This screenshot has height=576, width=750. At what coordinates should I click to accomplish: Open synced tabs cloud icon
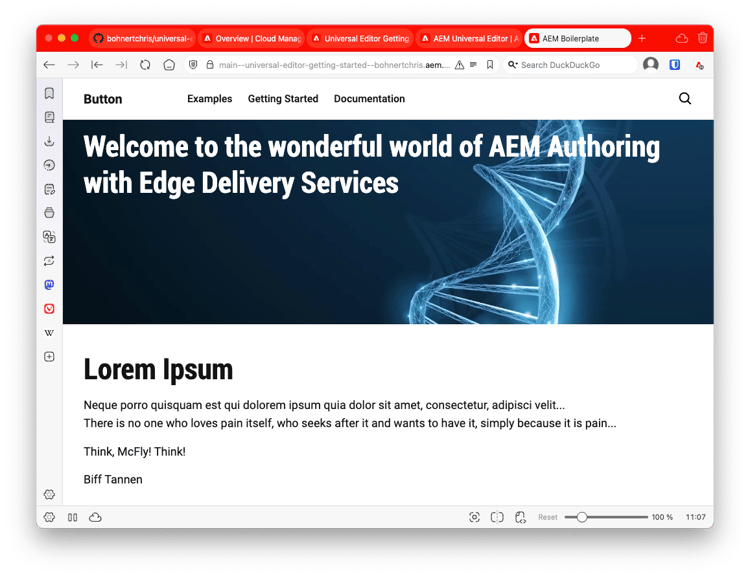682,38
